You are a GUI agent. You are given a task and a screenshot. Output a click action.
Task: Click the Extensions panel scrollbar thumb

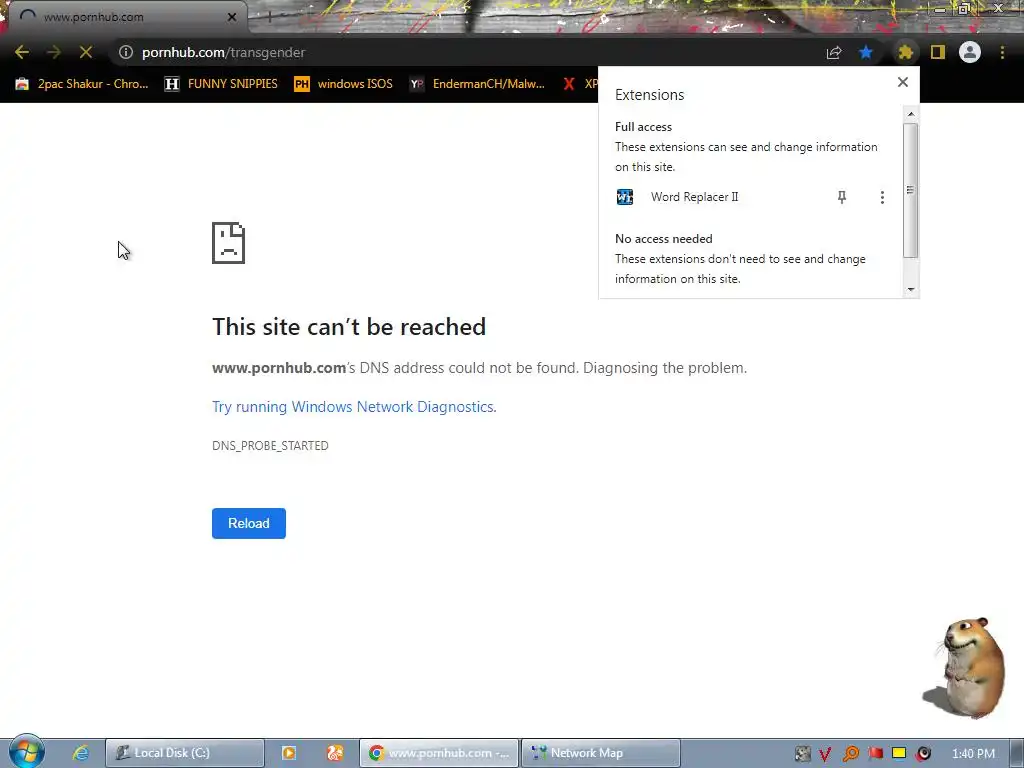[x=911, y=190]
